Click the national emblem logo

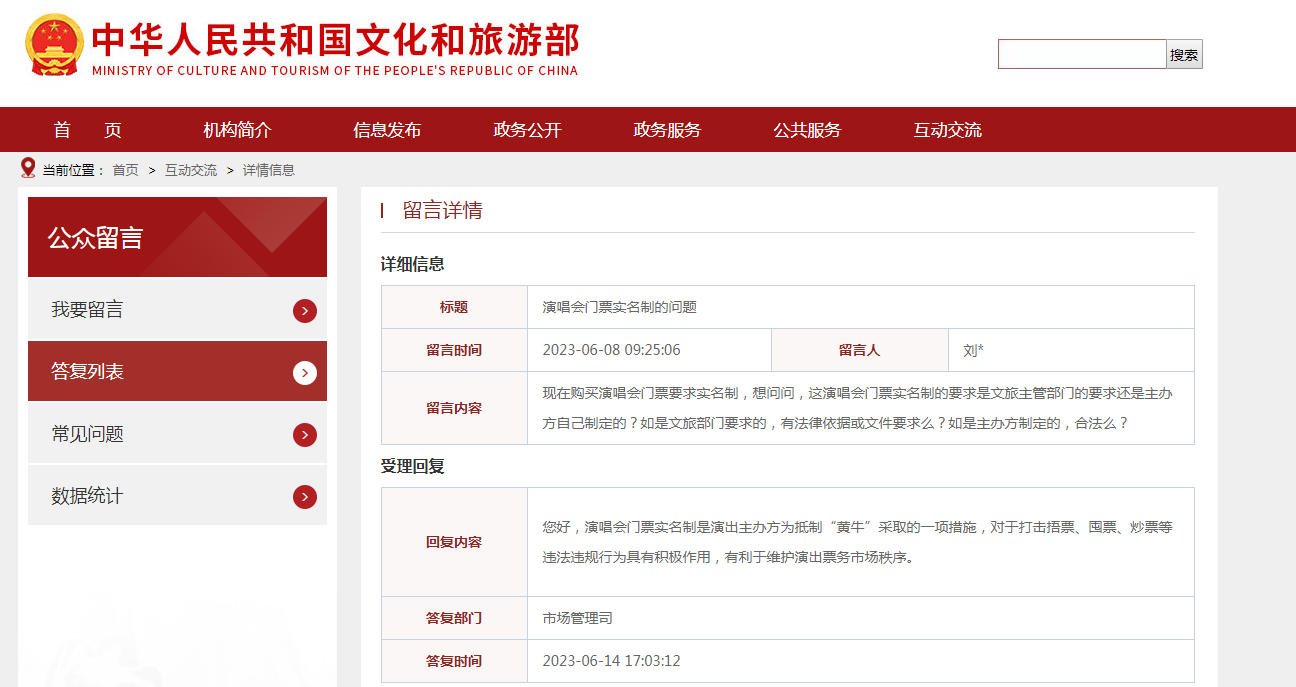coord(54,44)
